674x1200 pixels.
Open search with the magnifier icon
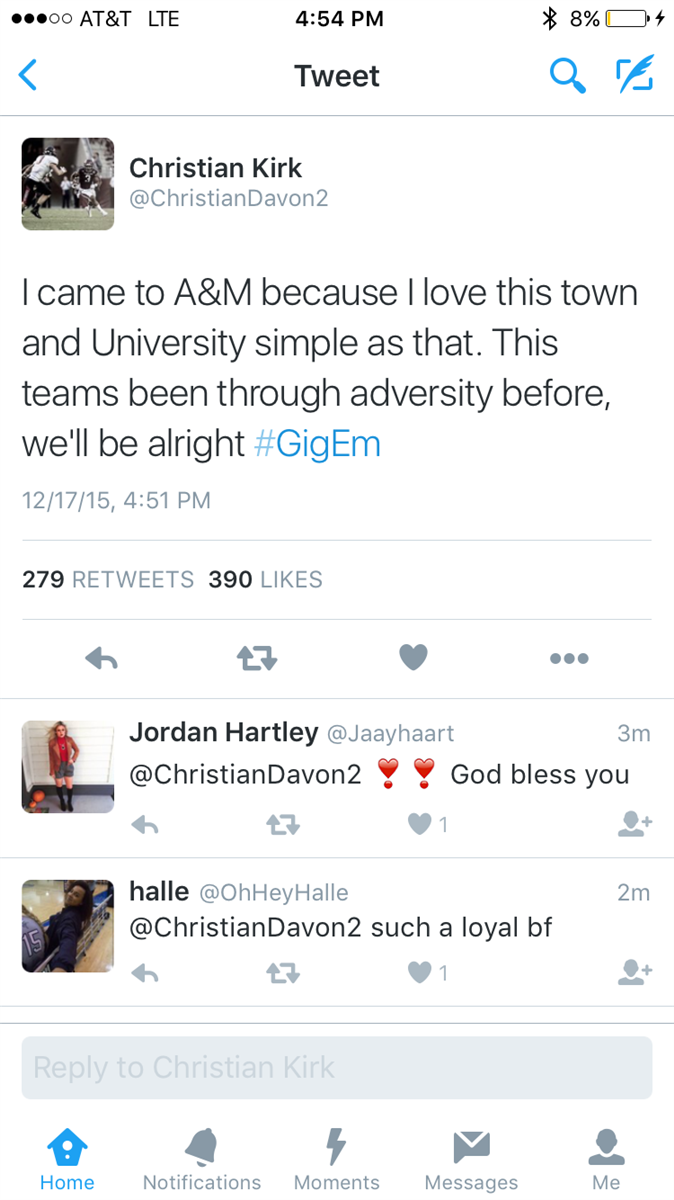(x=567, y=76)
